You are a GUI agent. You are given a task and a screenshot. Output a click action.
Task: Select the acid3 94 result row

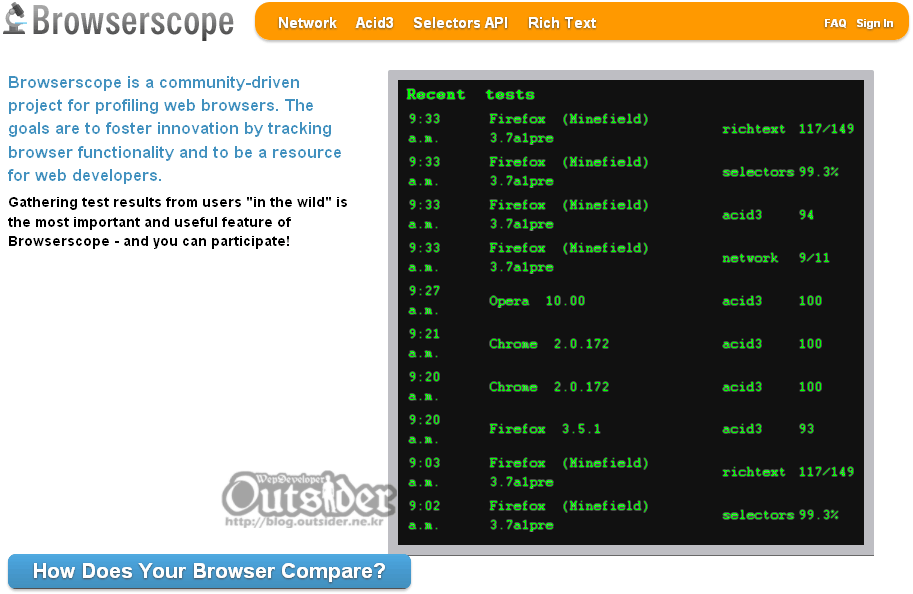pos(767,215)
